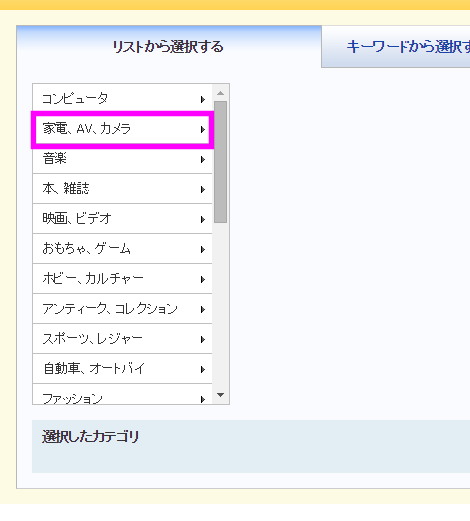Open the ファッション submenu arrow
Screen dimensions: 470x521
(x=203, y=399)
